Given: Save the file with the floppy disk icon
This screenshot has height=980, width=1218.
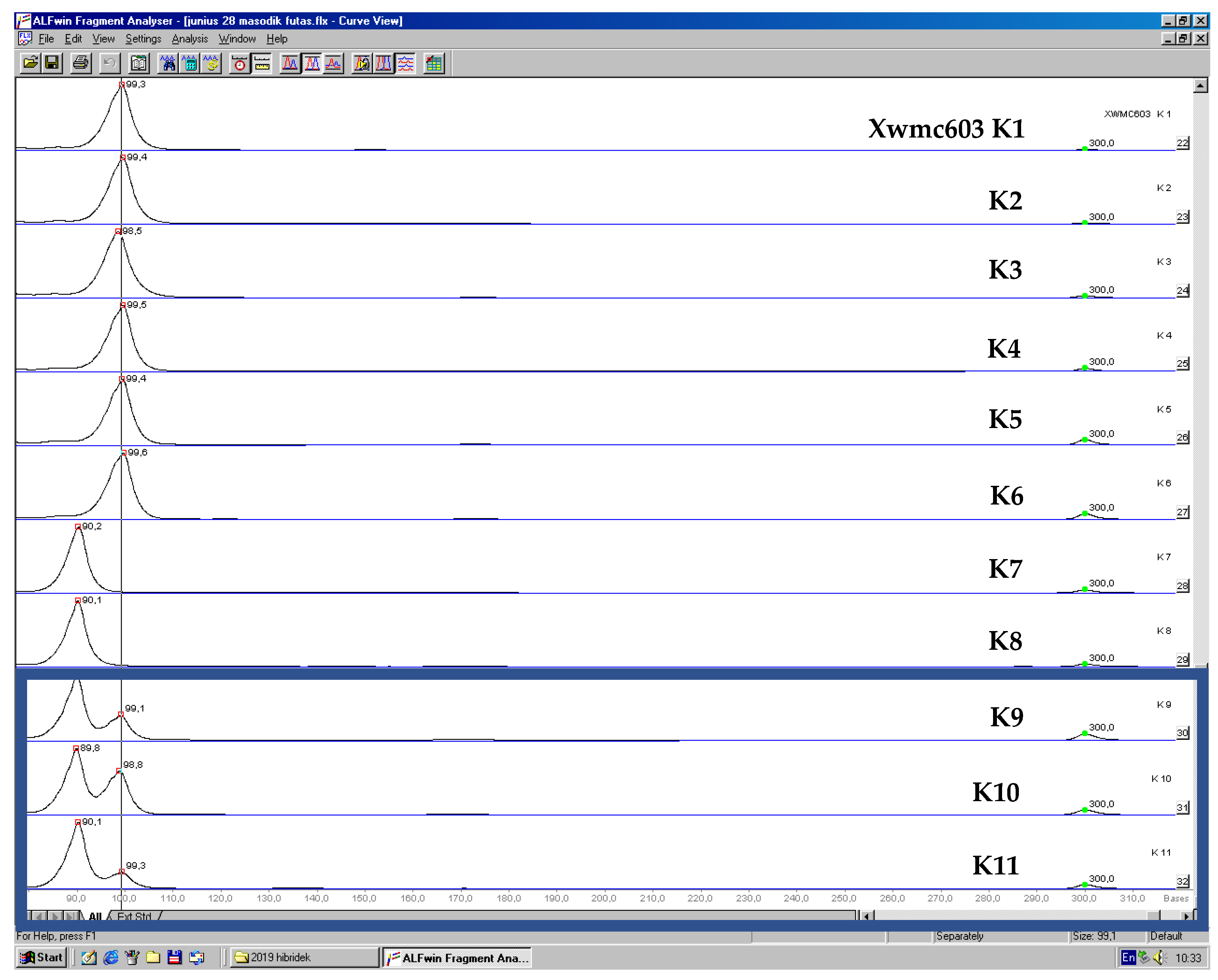Looking at the screenshot, I should [x=52, y=63].
